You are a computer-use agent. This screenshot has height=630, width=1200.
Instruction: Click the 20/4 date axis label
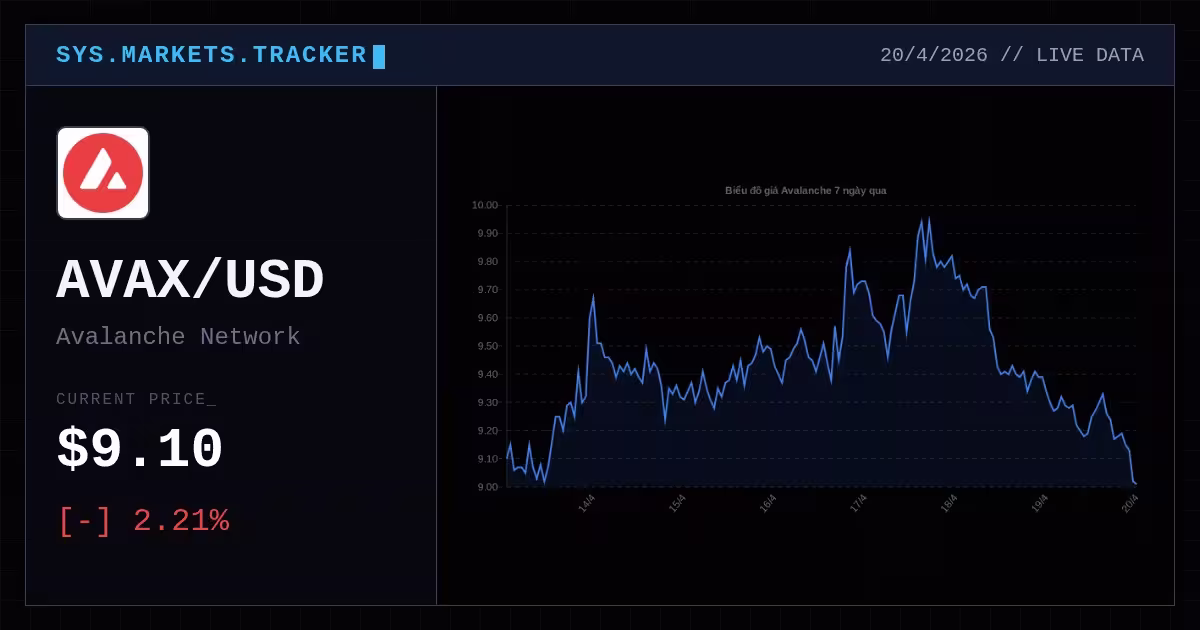click(1130, 503)
